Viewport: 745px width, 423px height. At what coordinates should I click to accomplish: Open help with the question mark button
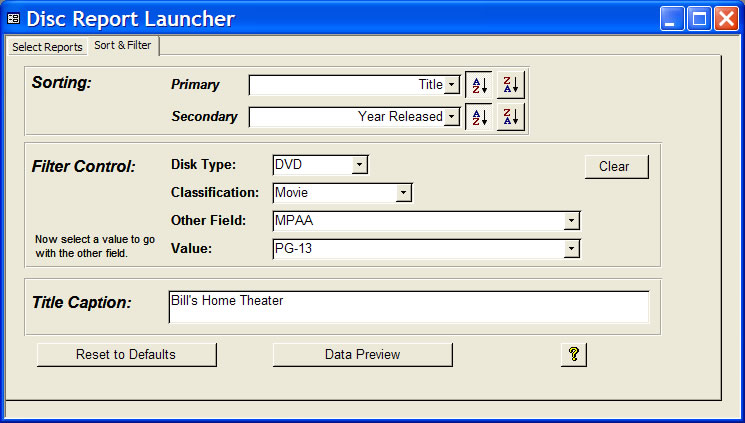[x=573, y=355]
